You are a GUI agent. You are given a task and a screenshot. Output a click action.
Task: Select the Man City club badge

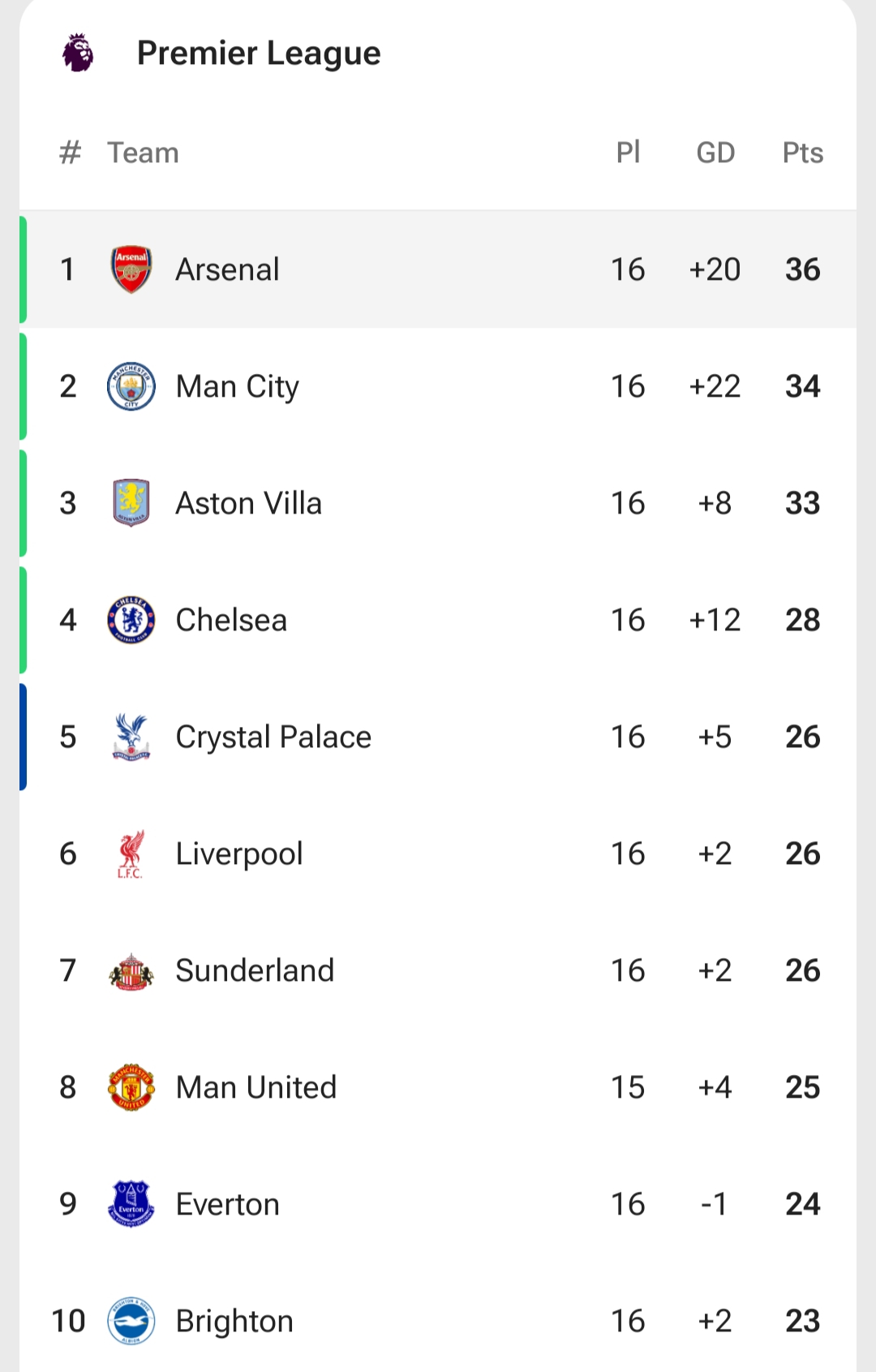pyautogui.click(x=131, y=386)
